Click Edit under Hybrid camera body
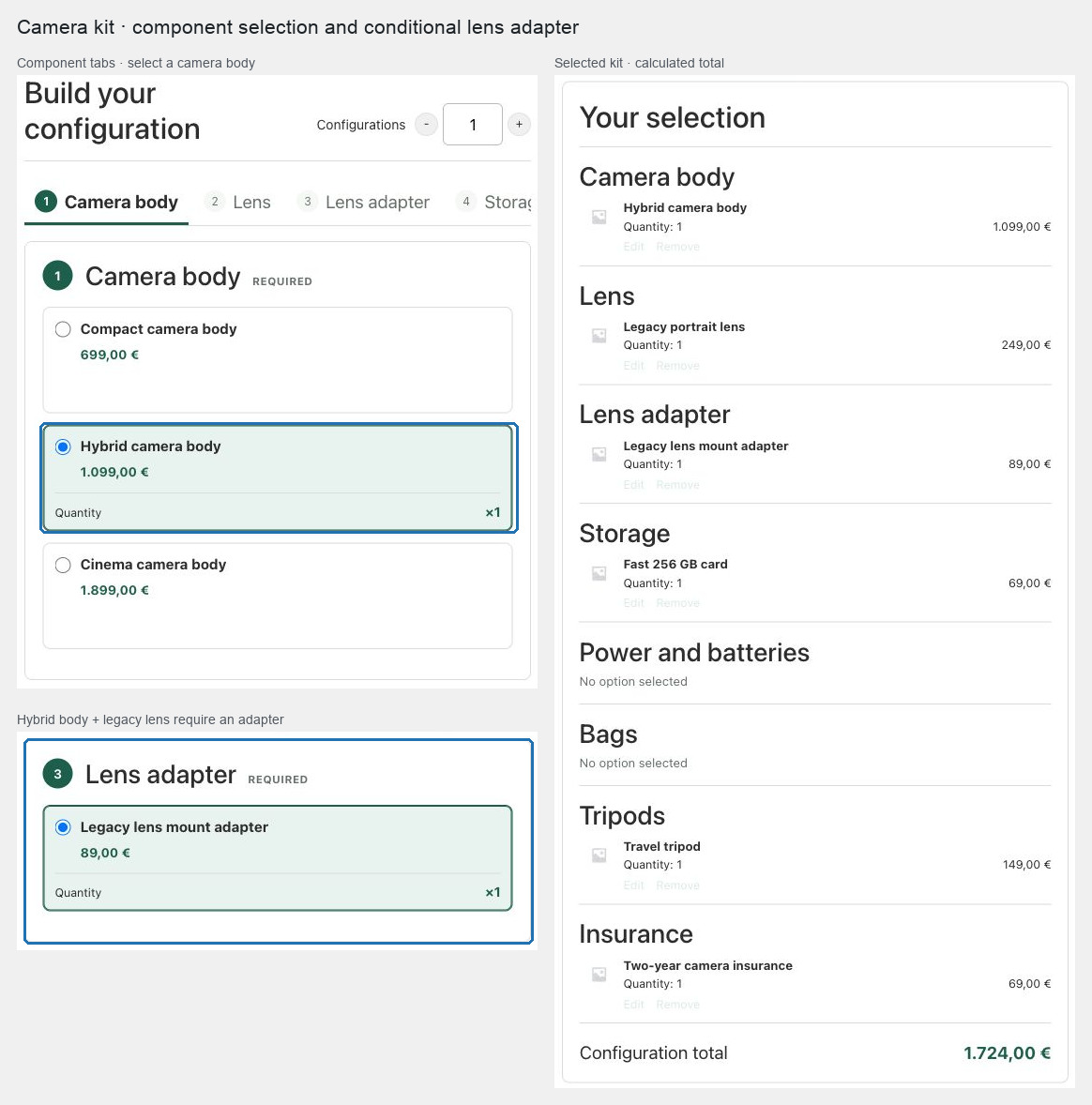 [634, 247]
